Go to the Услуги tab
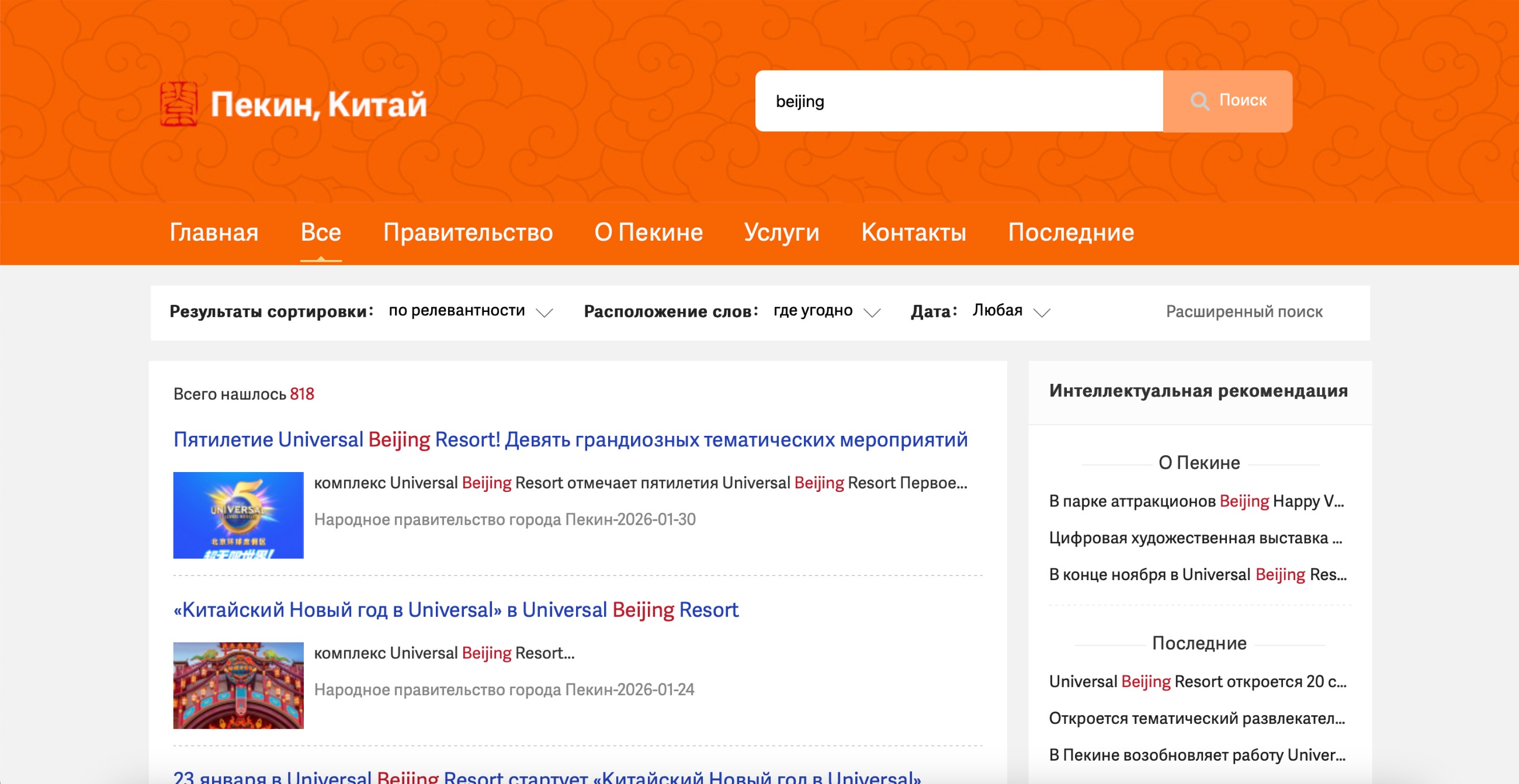Screen dimensions: 1519x784 tap(781, 233)
